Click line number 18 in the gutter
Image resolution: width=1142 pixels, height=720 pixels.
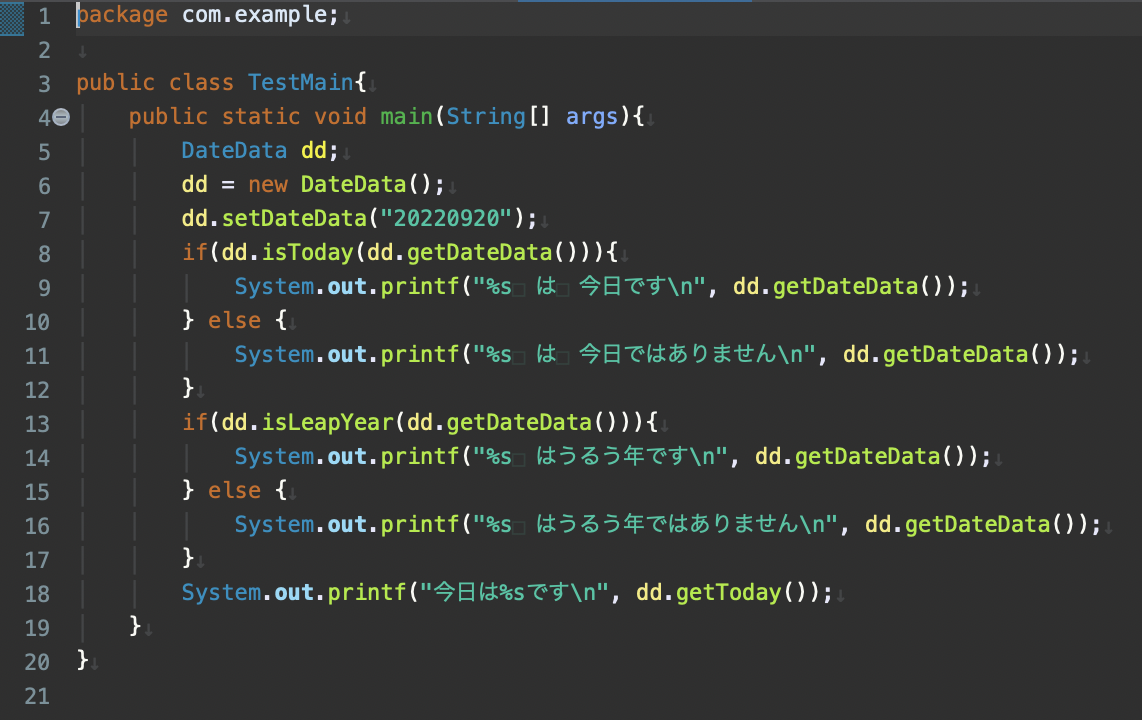click(x=37, y=594)
